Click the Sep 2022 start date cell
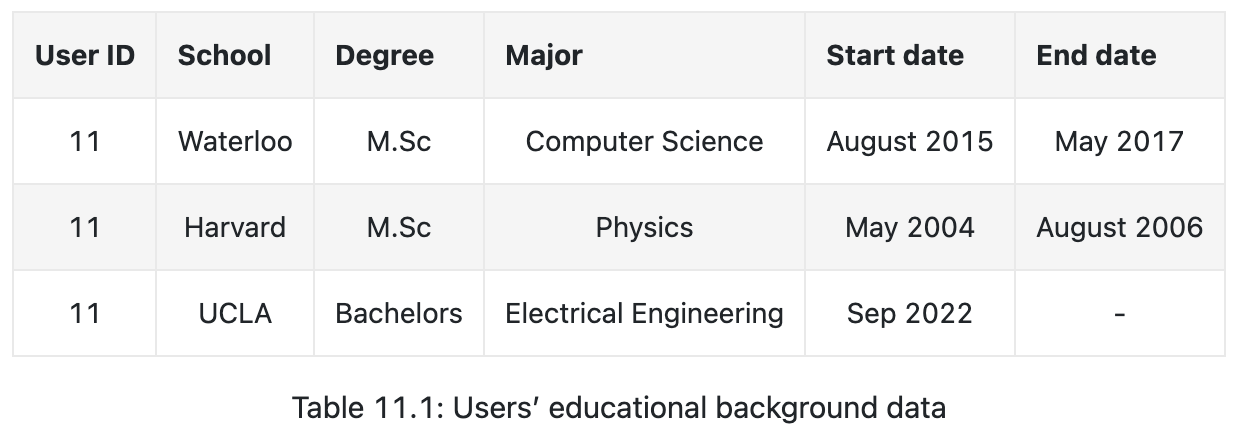Viewport: 1242px width, 430px height. coord(910,313)
